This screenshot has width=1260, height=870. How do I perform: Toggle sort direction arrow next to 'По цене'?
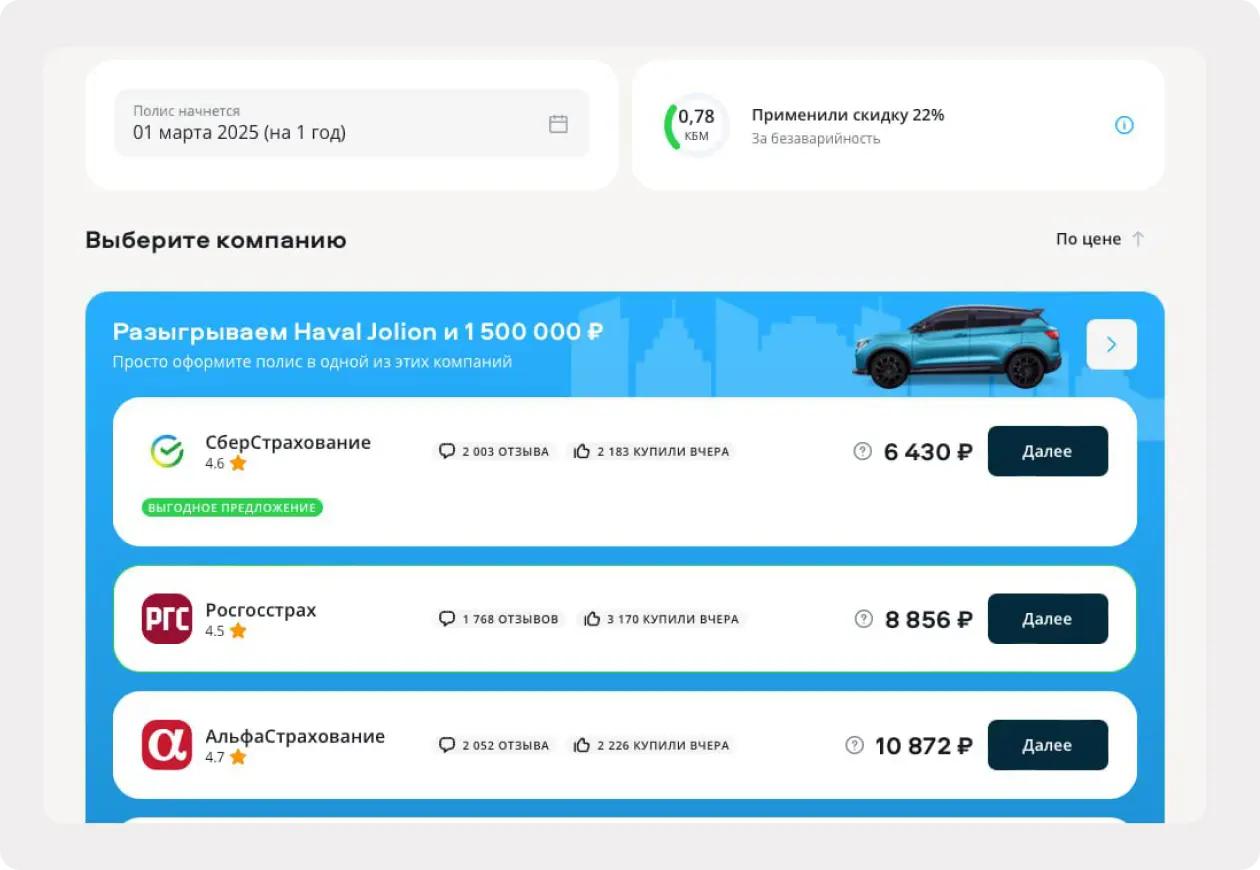click(x=1138, y=239)
